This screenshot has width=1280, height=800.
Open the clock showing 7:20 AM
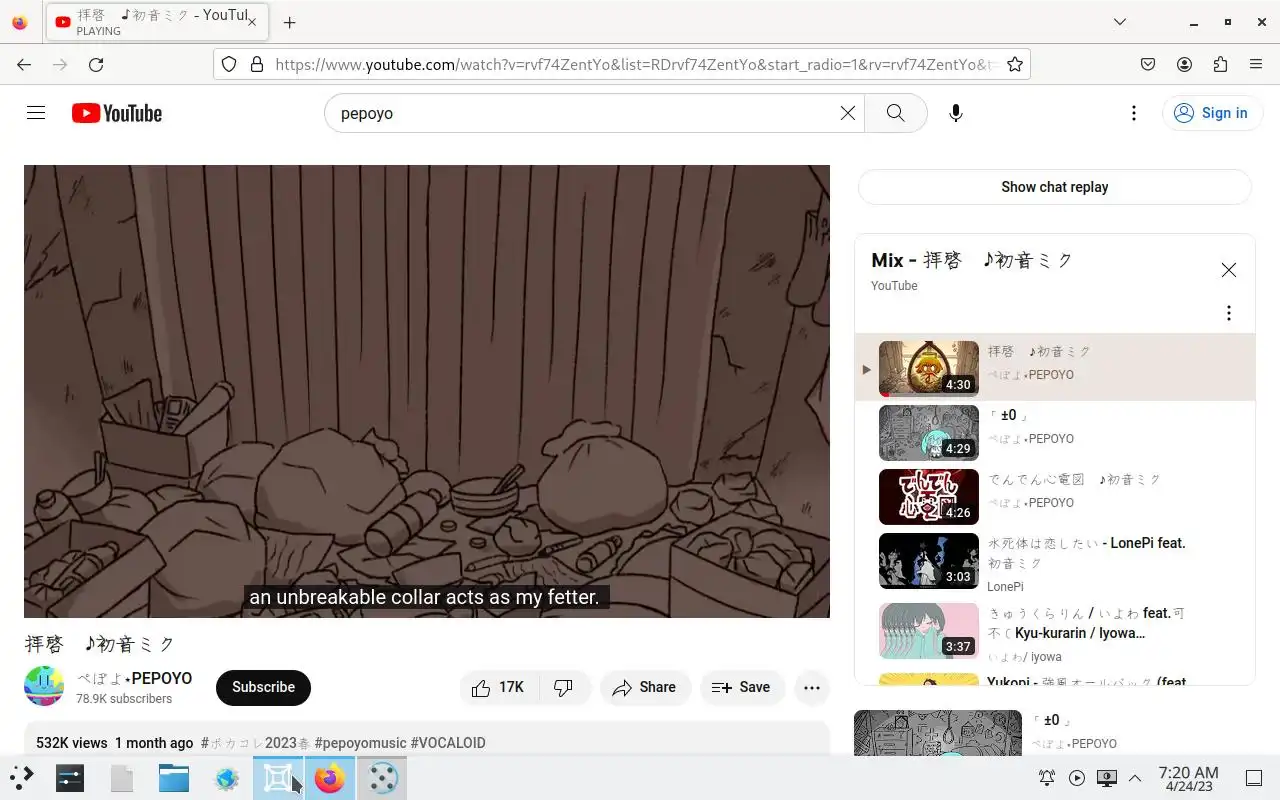pyautogui.click(x=1188, y=778)
